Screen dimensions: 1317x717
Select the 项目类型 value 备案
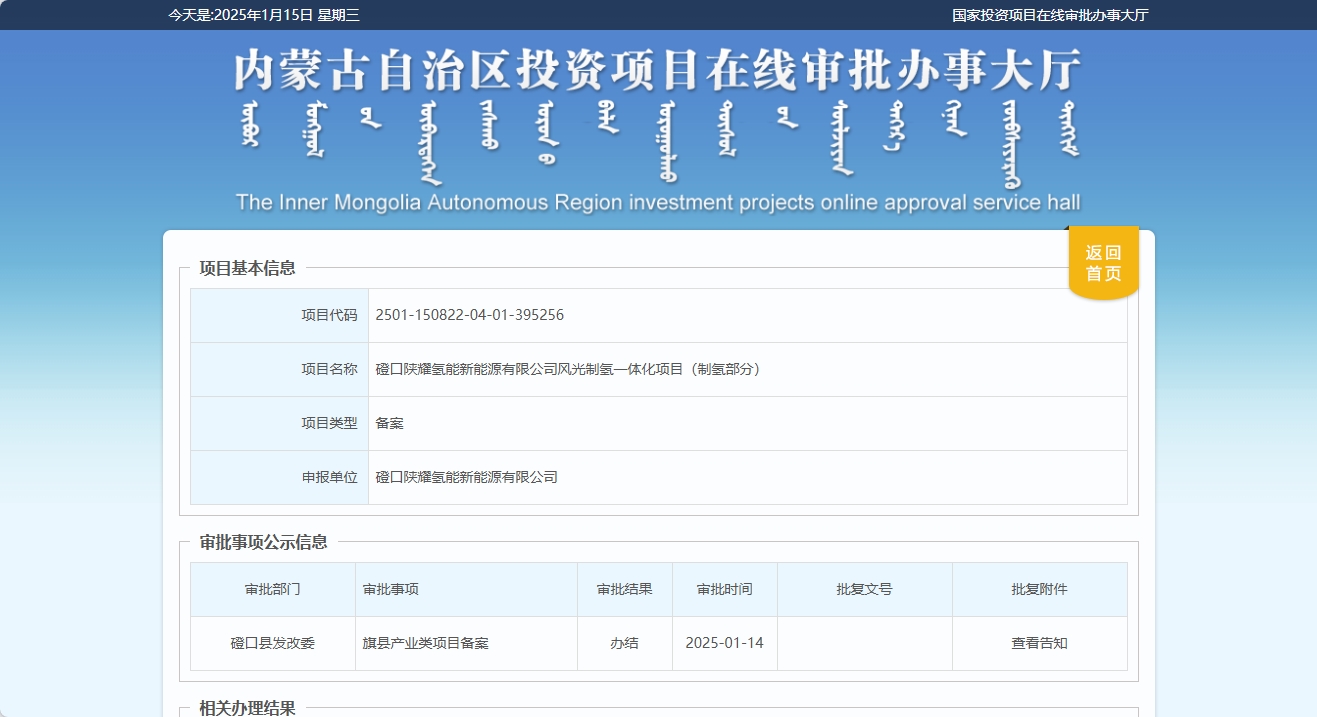[x=389, y=423]
